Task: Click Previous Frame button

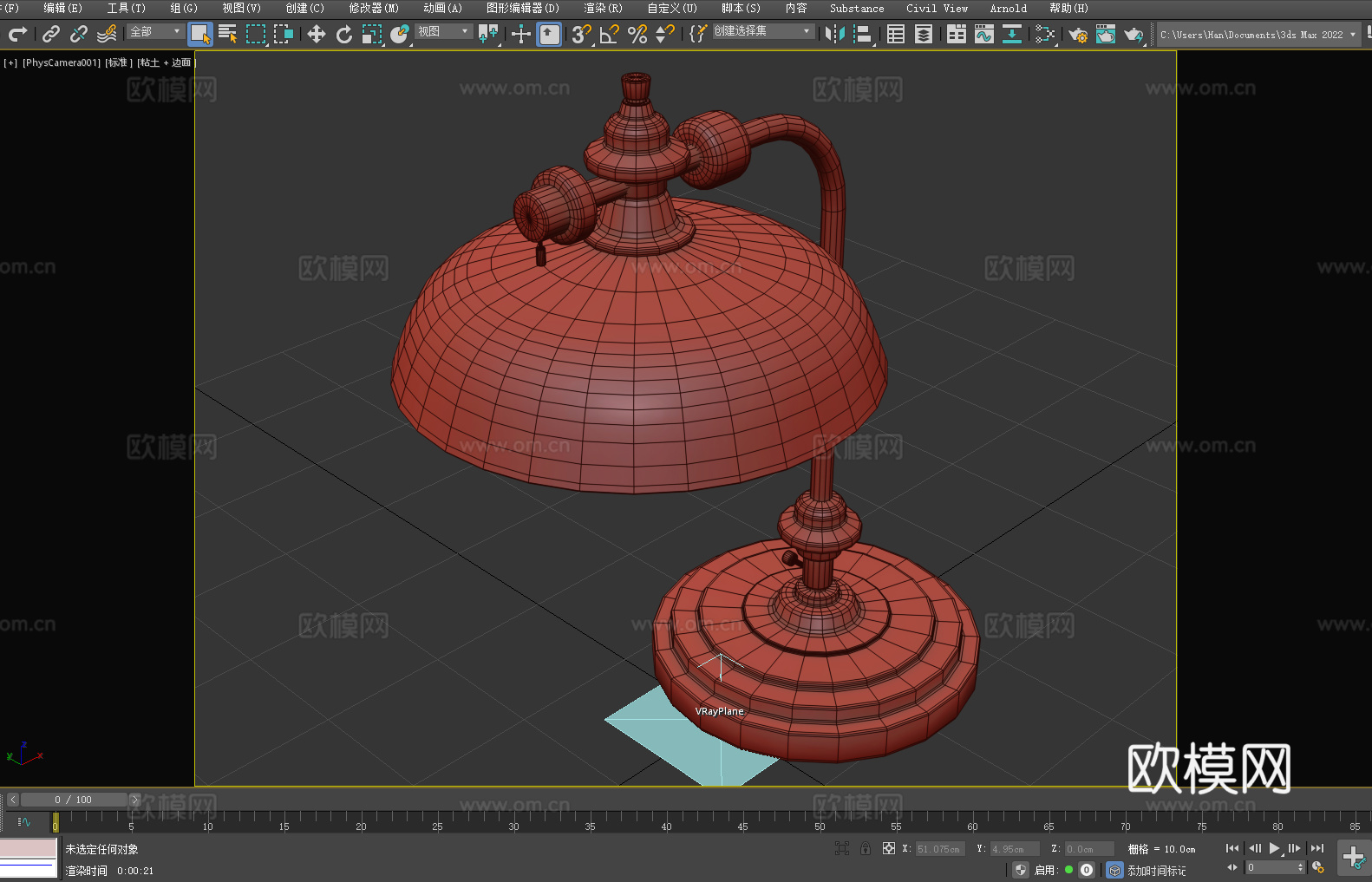Action: coord(1254,848)
